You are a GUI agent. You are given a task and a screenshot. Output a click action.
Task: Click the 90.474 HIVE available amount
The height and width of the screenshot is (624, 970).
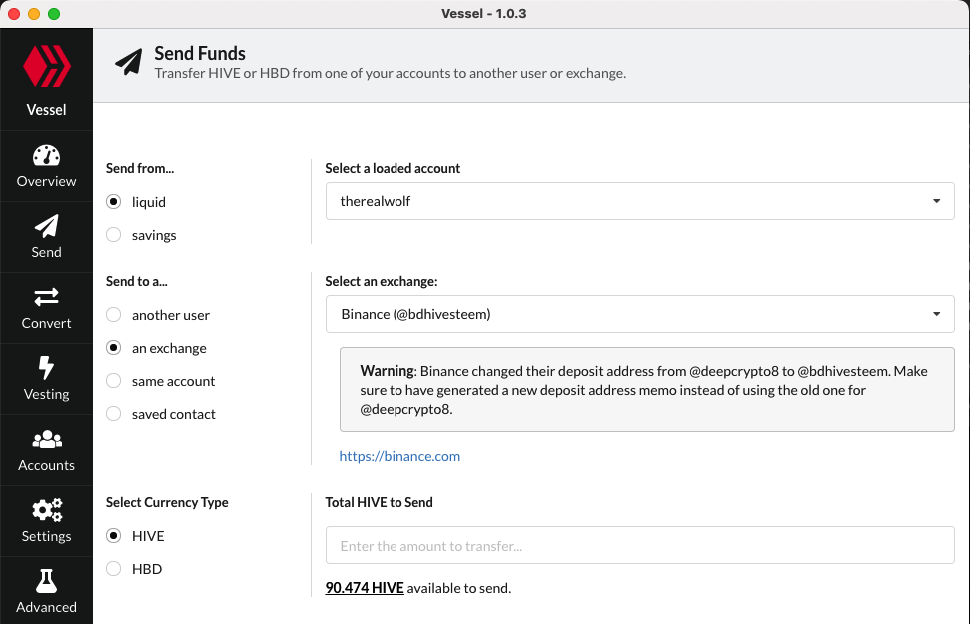364,588
